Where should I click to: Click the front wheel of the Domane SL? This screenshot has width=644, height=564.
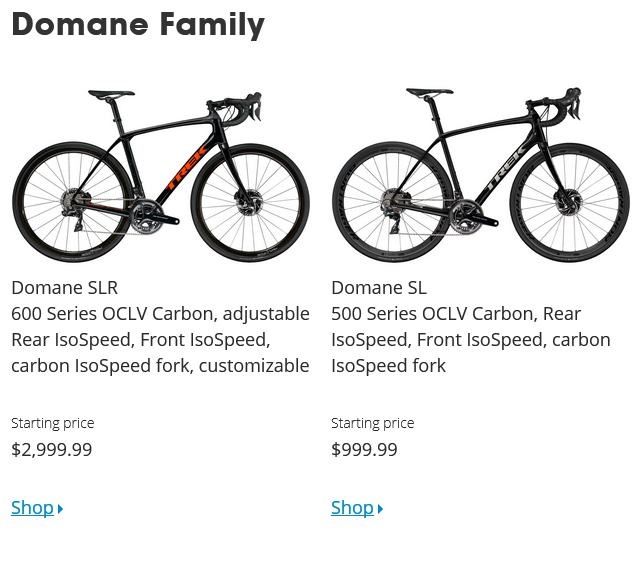pos(570,204)
